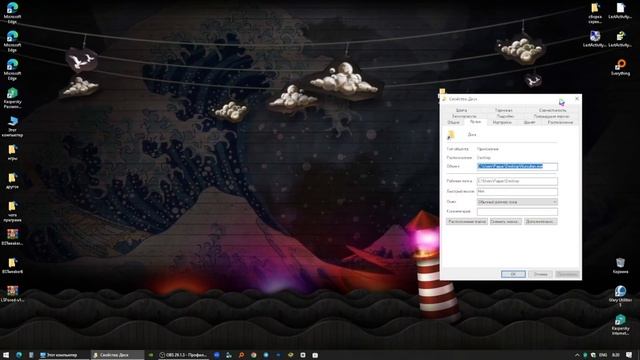Switch to the Предыдущие версии tab

[x=551, y=116]
